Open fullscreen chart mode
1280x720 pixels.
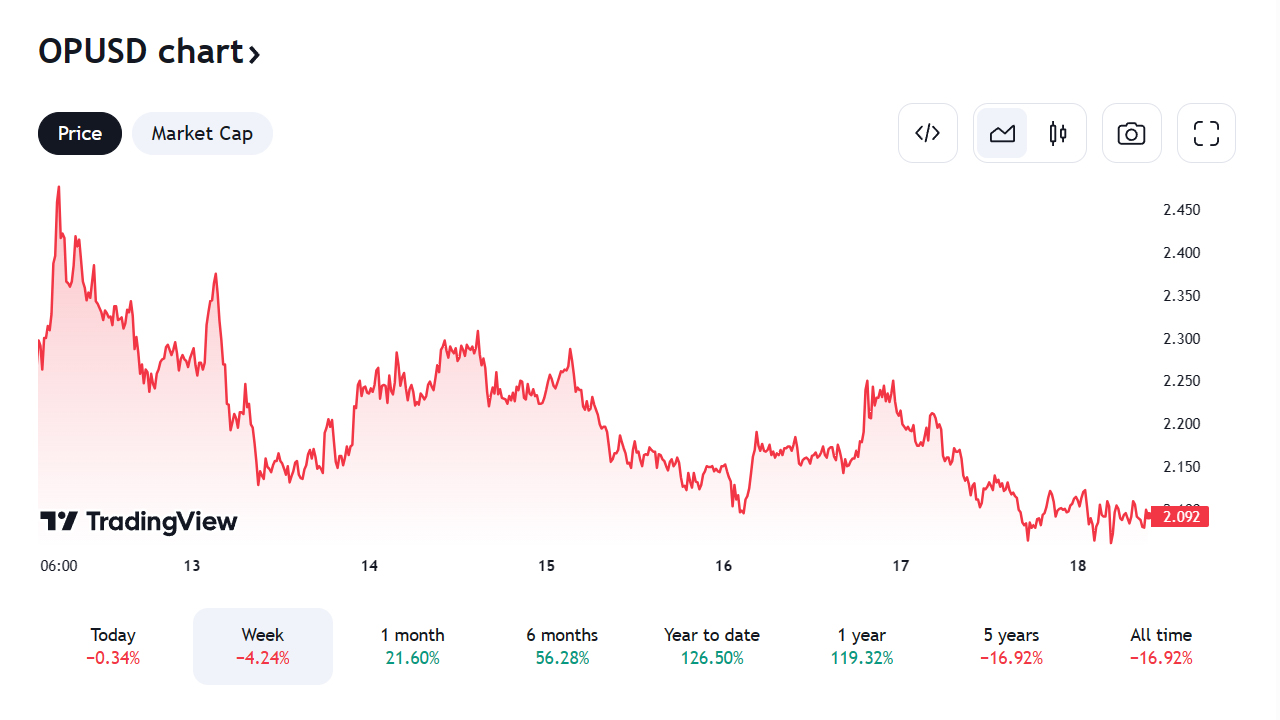click(x=1206, y=133)
